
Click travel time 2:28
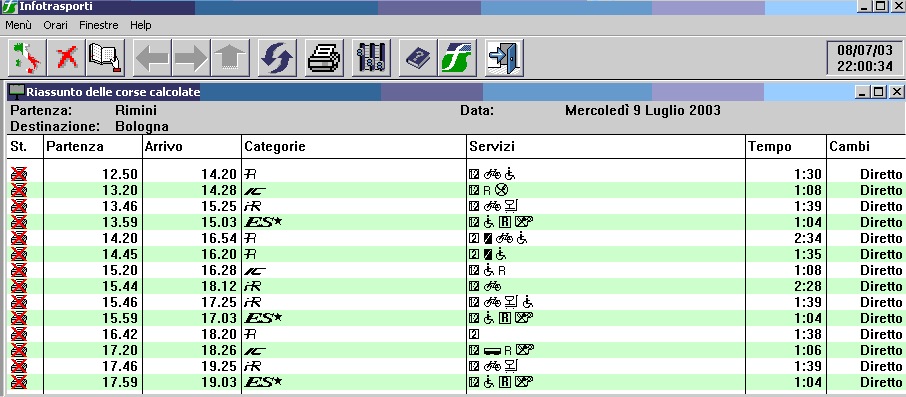point(808,286)
